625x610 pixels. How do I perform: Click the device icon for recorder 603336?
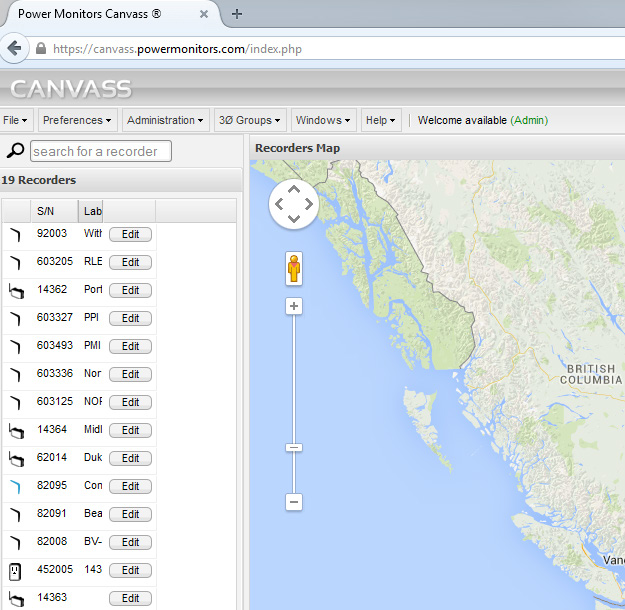click(x=15, y=375)
